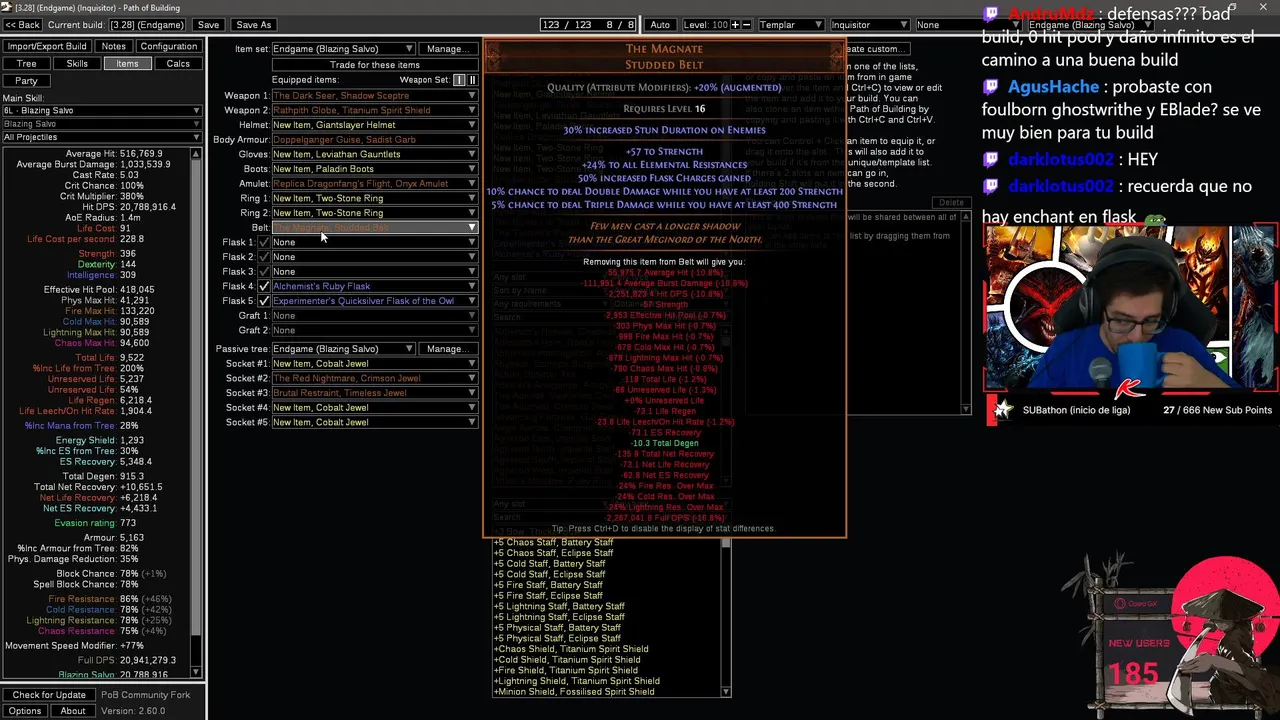
Task: Switch to the Tree tab
Action: pyautogui.click(x=26, y=64)
